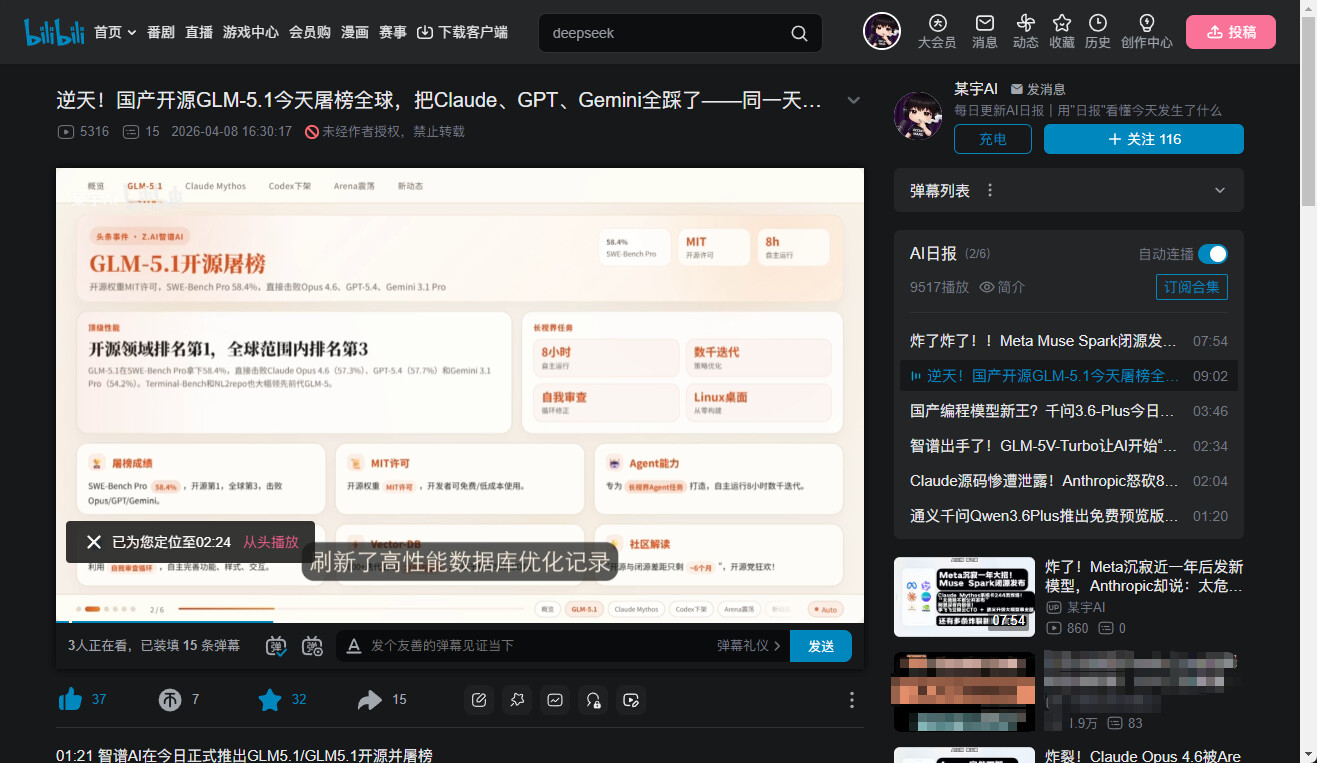Expand the 弹幕列表 panel chevron
This screenshot has width=1317, height=763.
click(1219, 190)
